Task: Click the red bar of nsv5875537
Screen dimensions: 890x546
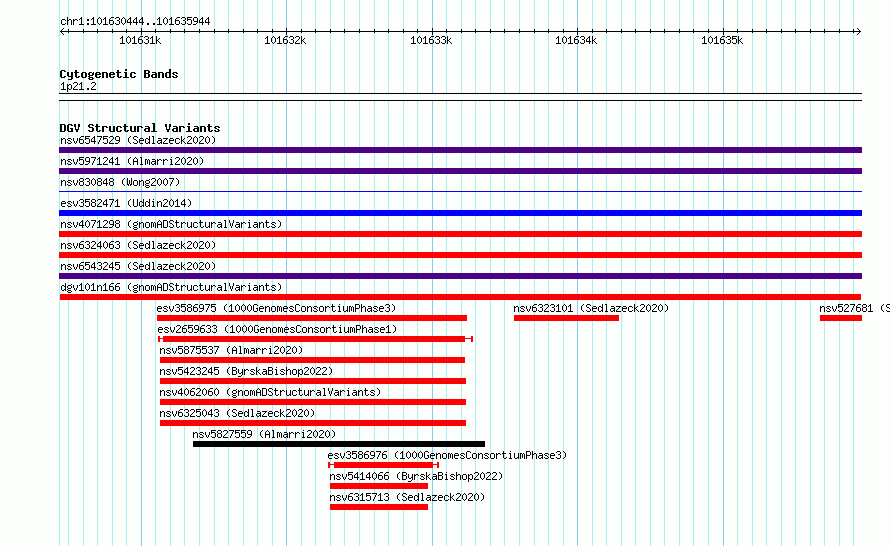Action: (x=312, y=360)
